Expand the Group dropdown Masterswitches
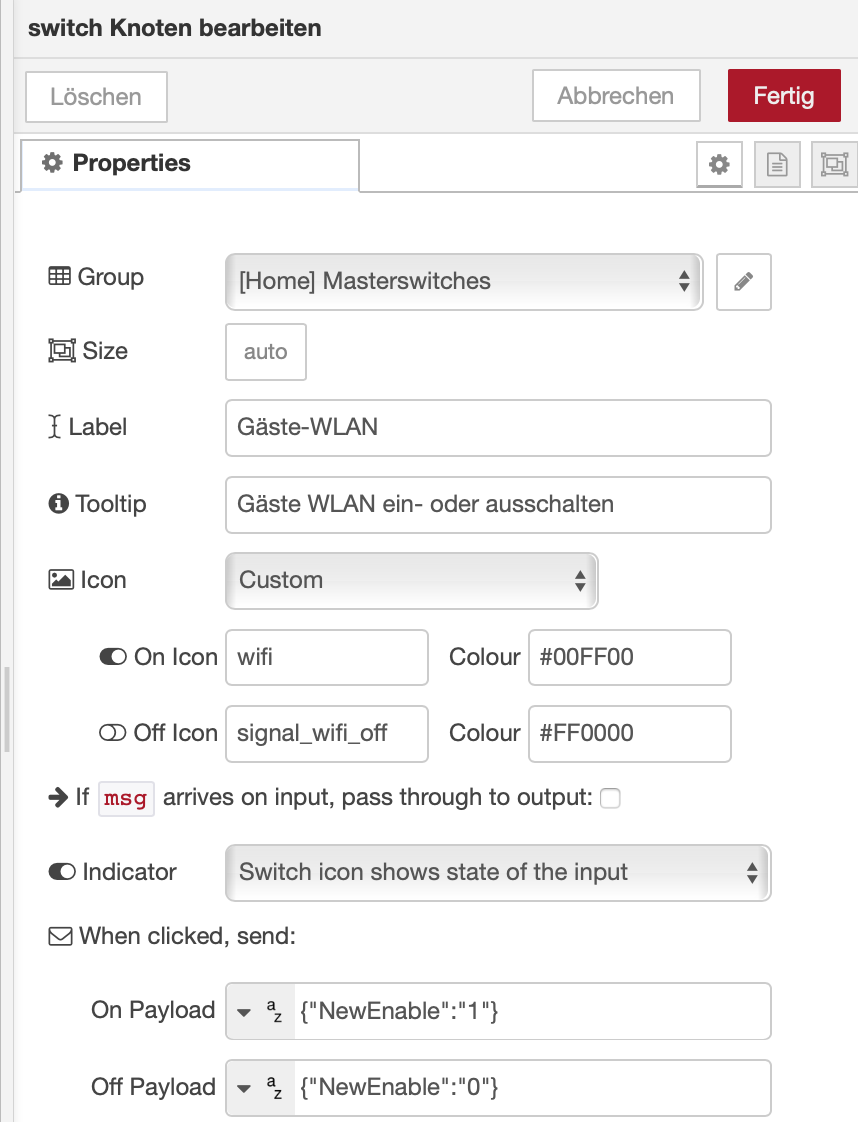This screenshot has width=858, height=1122. [x=464, y=281]
